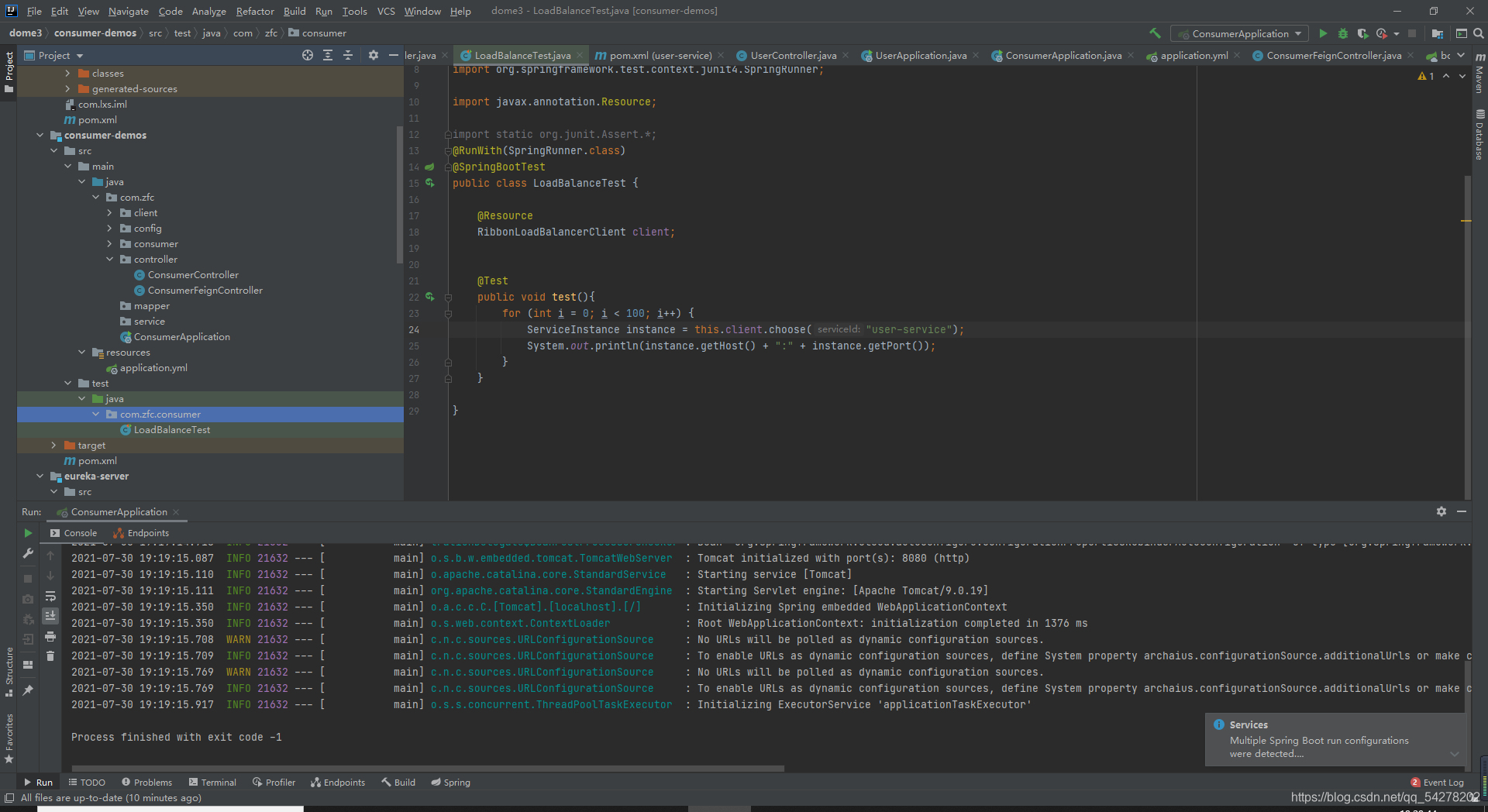The image size is (1488, 812).
Task: Open the Spring tool window button
Action: point(450,783)
